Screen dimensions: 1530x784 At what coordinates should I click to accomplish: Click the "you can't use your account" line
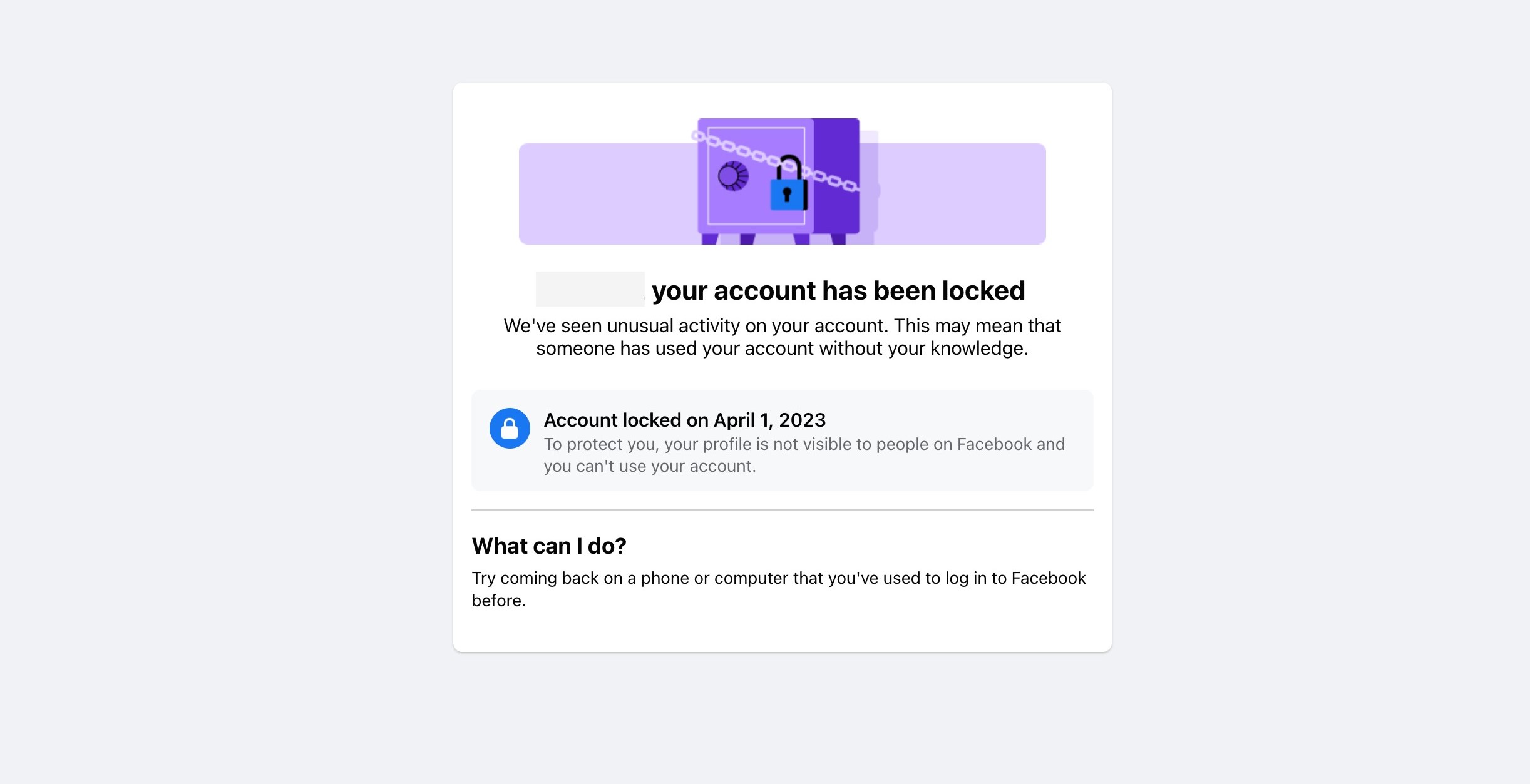pos(649,466)
